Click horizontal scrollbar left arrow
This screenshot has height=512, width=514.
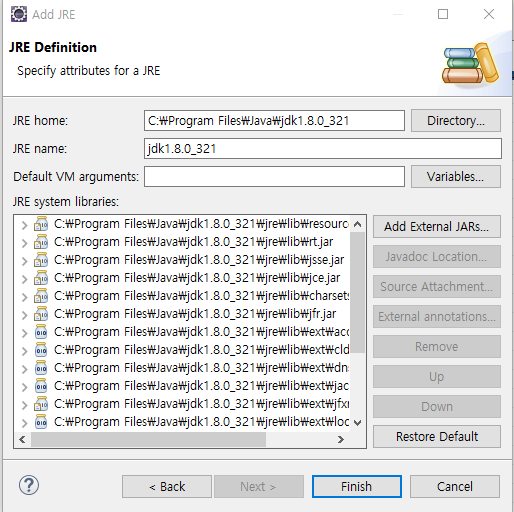tap(22, 440)
